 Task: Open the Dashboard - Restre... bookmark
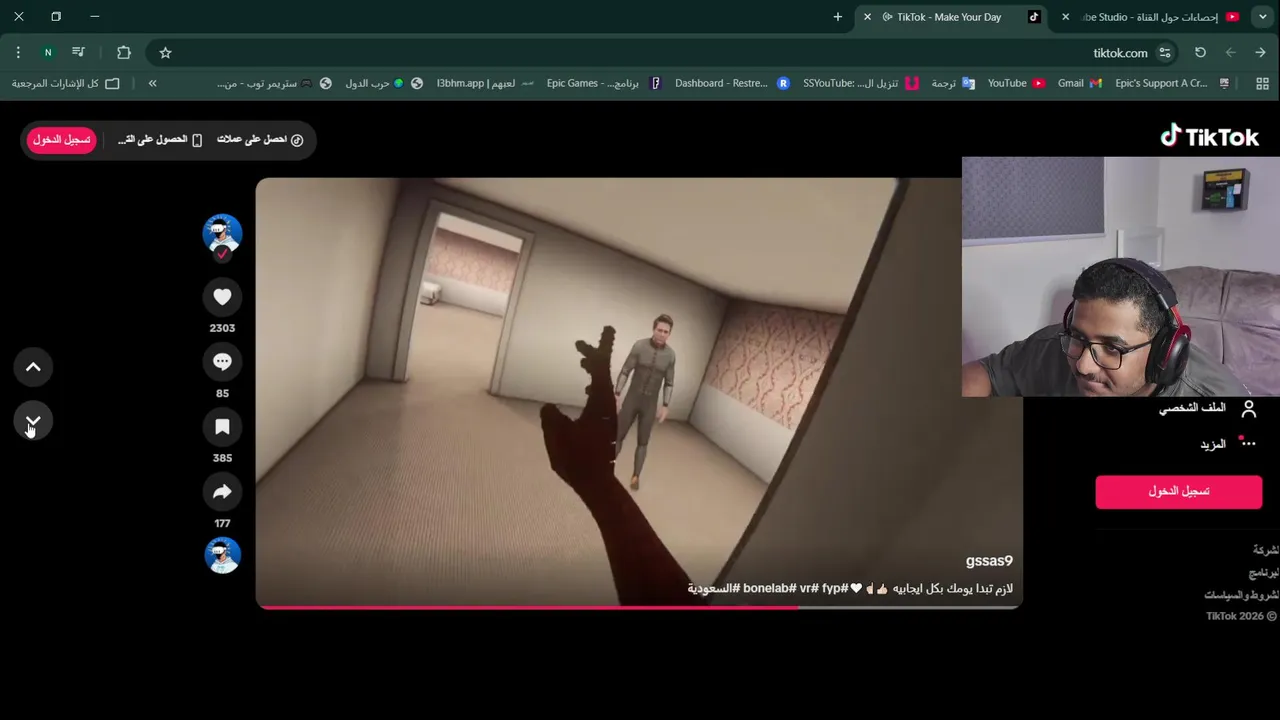point(732,84)
